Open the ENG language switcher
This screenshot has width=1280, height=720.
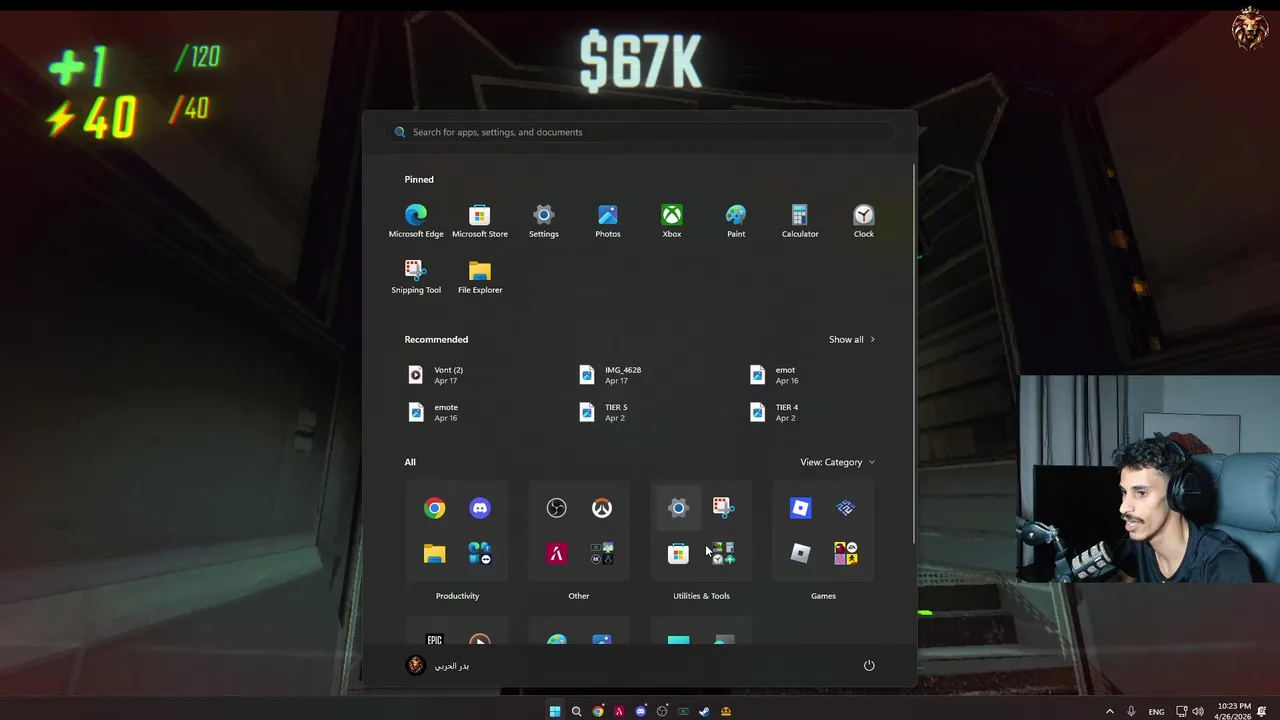1156,712
